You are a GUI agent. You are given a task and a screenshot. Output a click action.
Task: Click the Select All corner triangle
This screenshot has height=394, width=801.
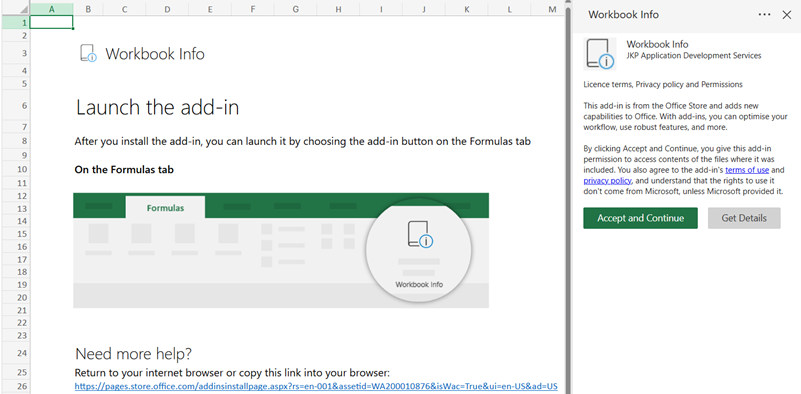point(23,9)
